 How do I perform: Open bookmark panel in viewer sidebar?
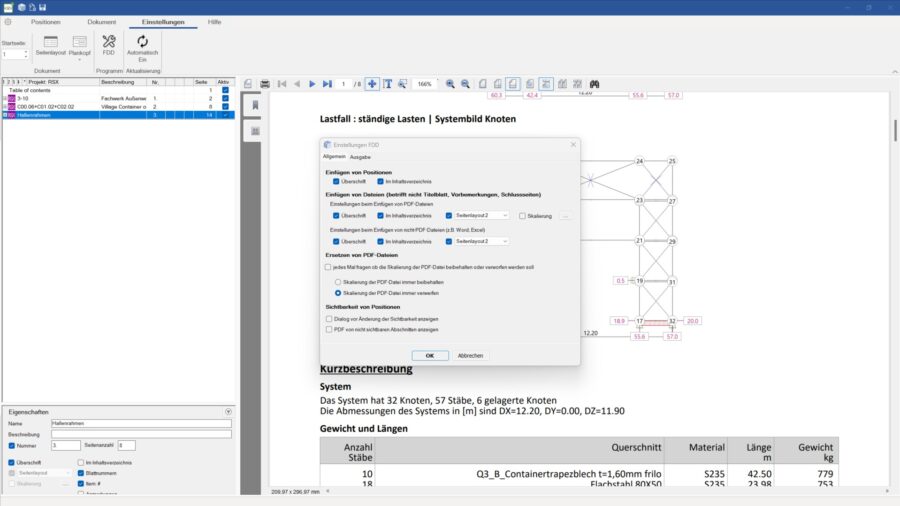point(255,106)
